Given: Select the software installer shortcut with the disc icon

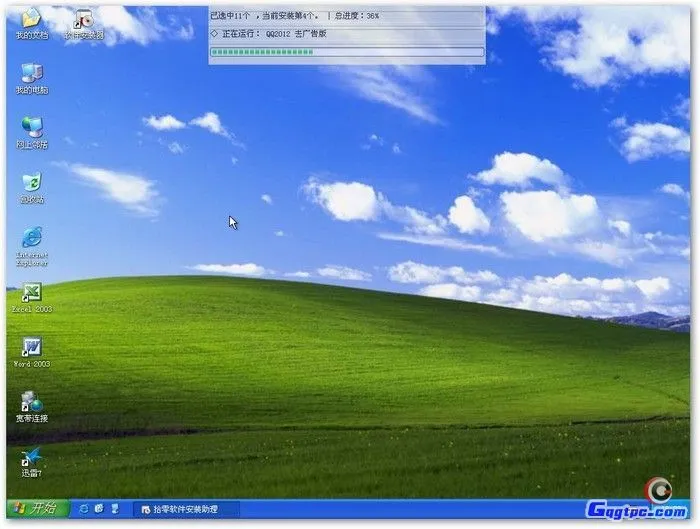Looking at the screenshot, I should [x=84, y=24].
